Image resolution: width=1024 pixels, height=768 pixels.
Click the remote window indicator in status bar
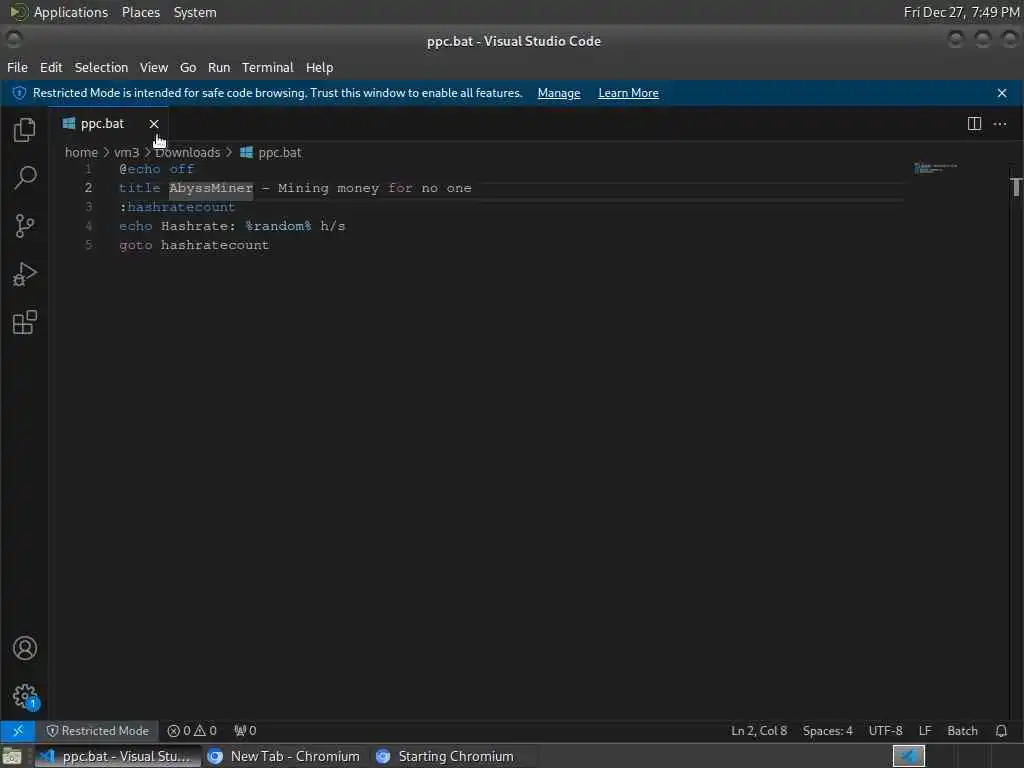[x=18, y=731]
